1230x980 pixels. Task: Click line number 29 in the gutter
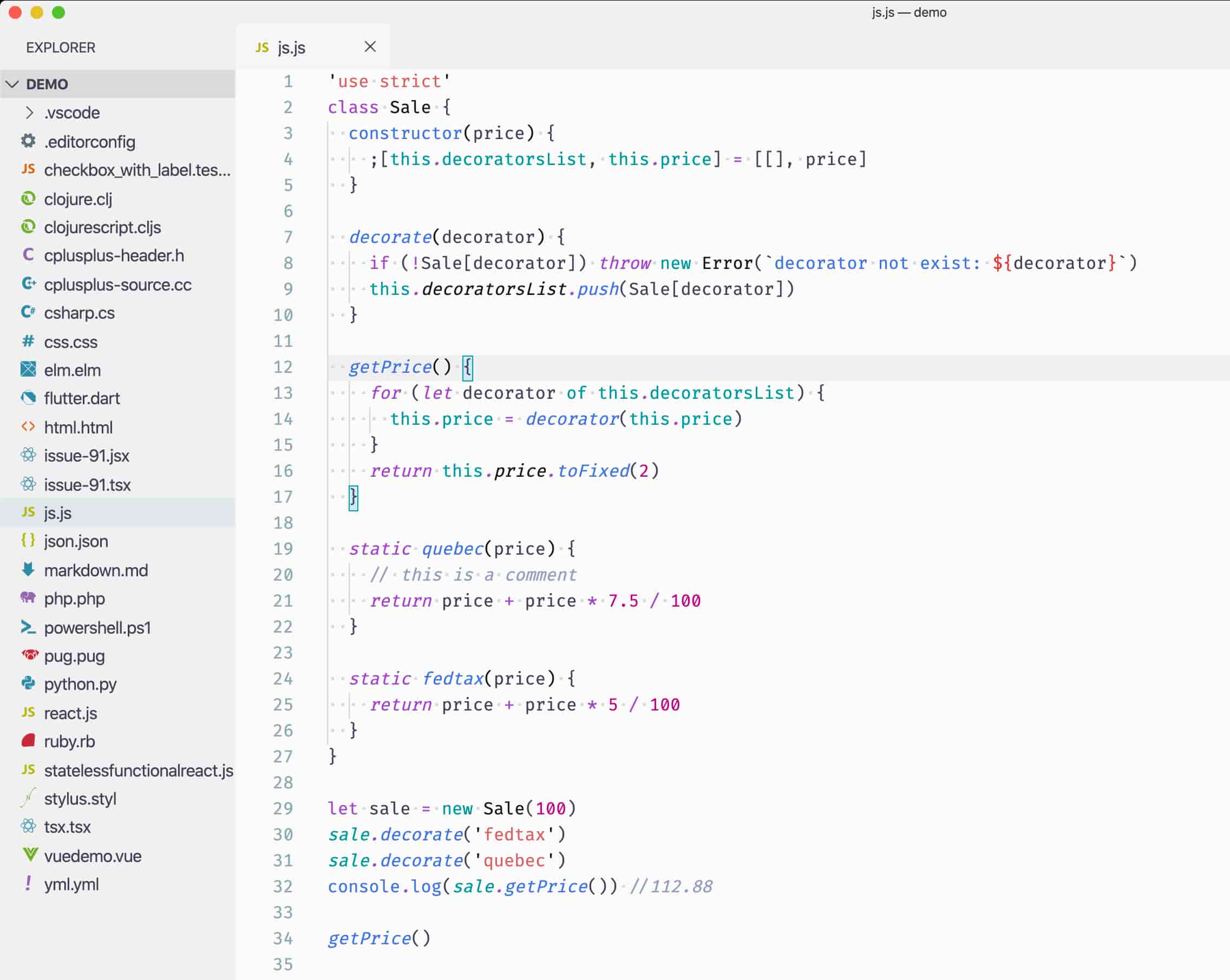(x=283, y=808)
